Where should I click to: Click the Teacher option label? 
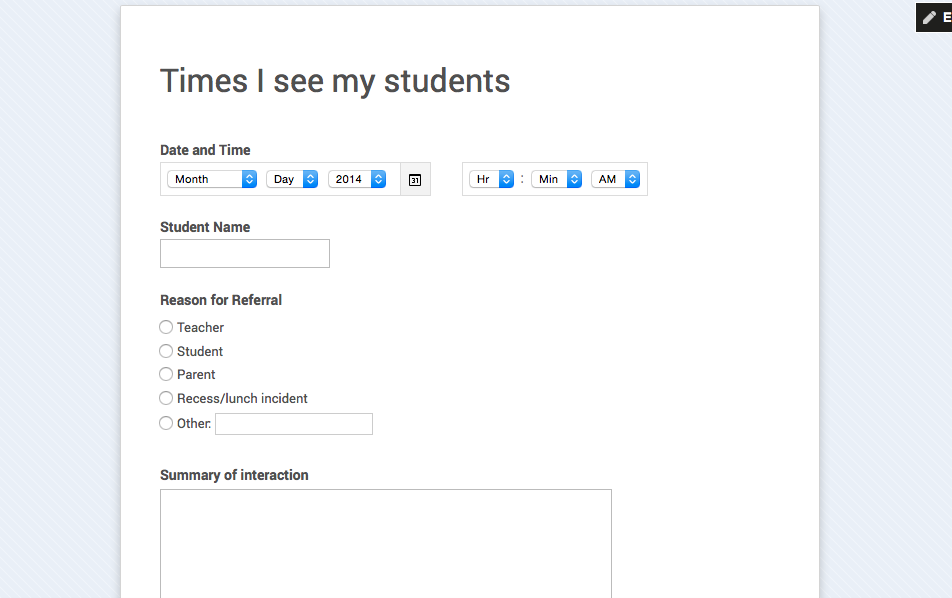(200, 327)
